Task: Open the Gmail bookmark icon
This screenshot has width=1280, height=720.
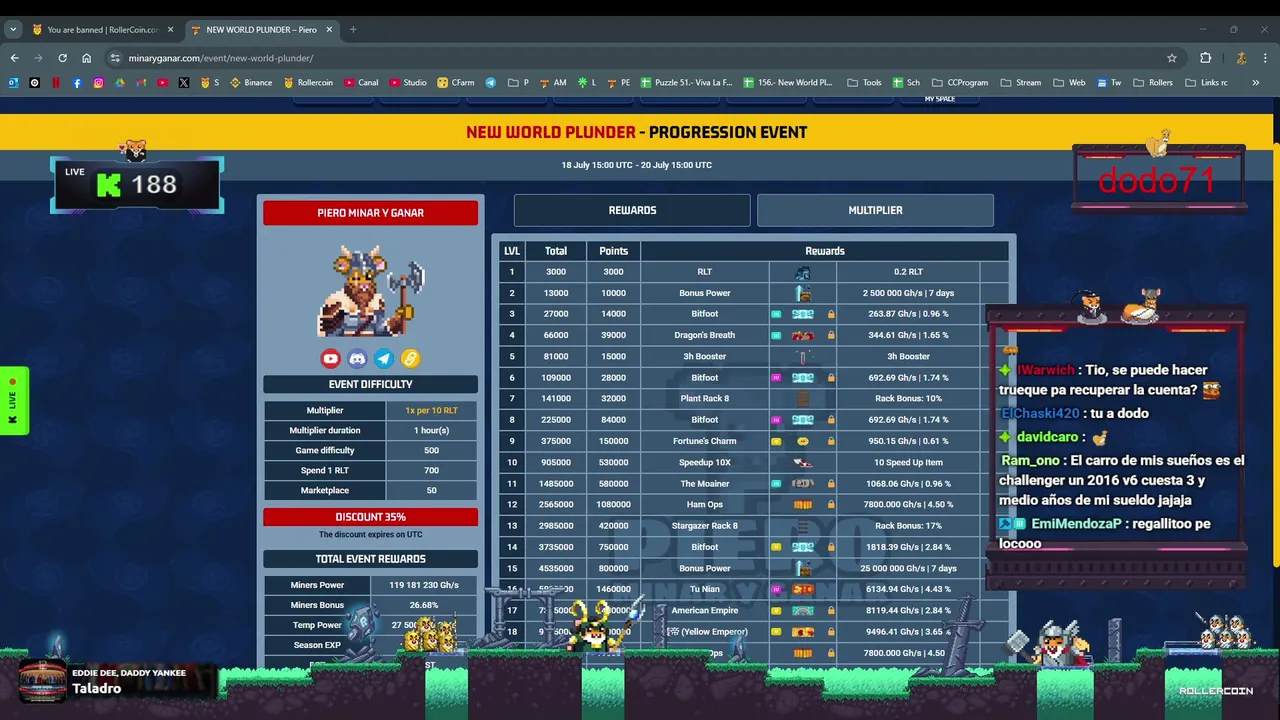Action: tap(141, 83)
